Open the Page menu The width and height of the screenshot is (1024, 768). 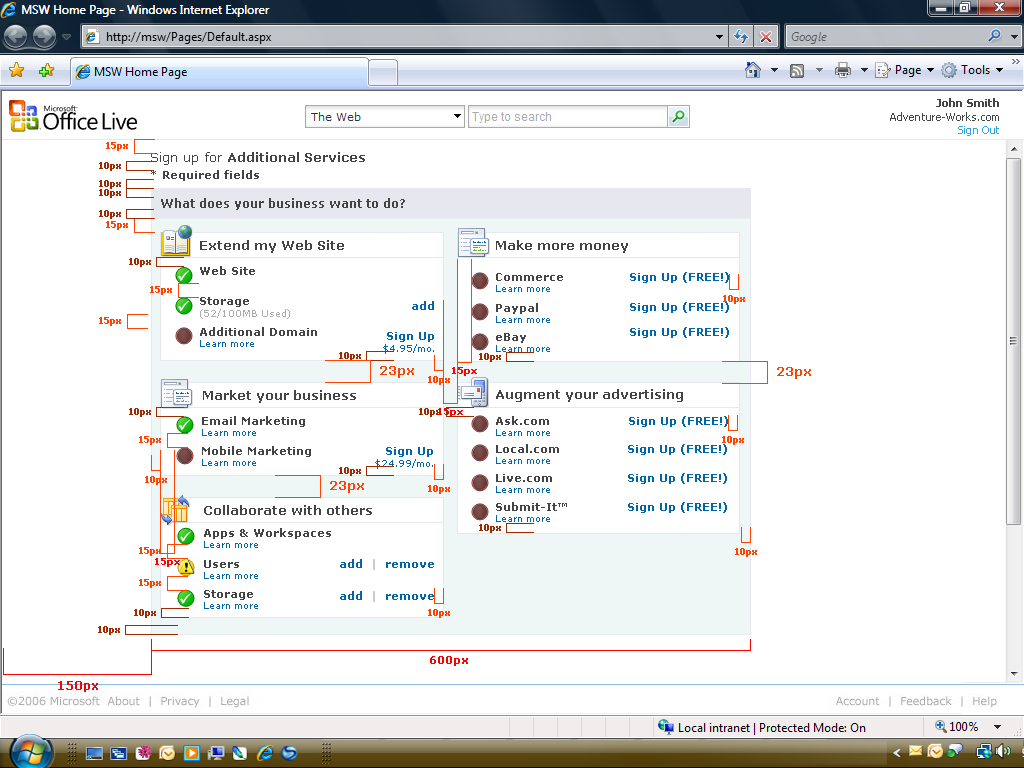coord(904,70)
